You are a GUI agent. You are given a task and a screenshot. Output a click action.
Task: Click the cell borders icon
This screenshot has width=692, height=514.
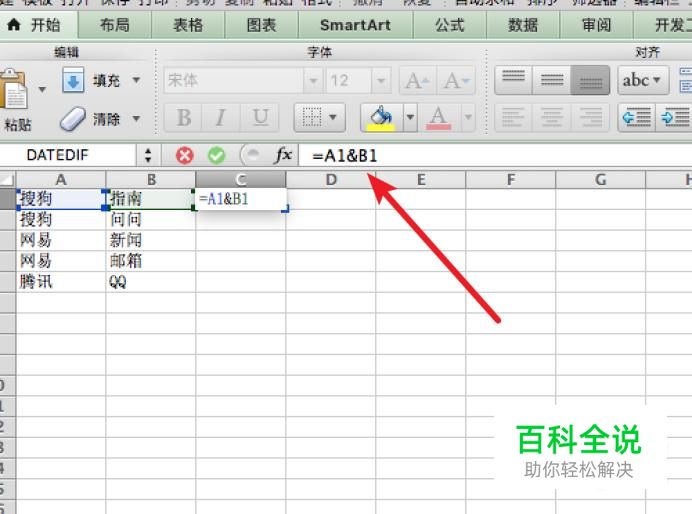pyautogui.click(x=312, y=117)
